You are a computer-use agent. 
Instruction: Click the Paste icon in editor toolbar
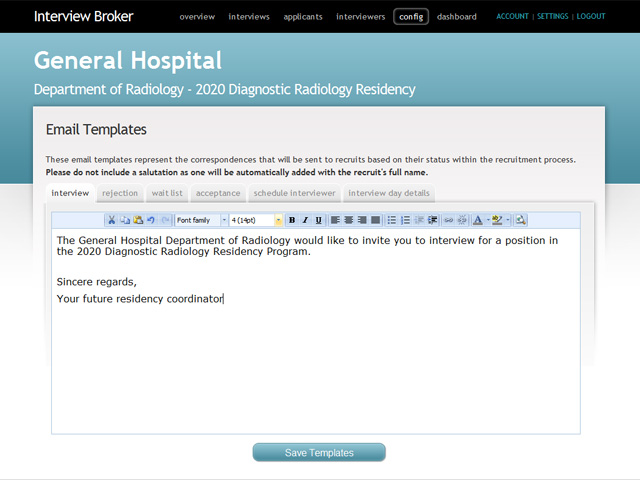click(x=138, y=220)
